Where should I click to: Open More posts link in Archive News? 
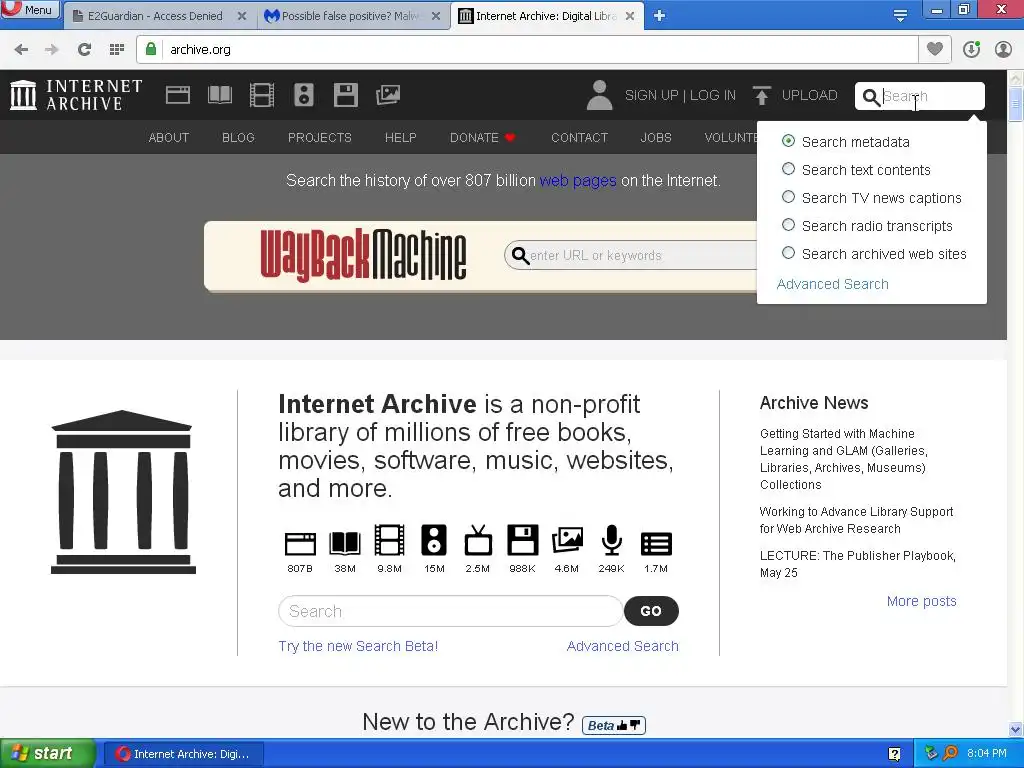tap(921, 601)
